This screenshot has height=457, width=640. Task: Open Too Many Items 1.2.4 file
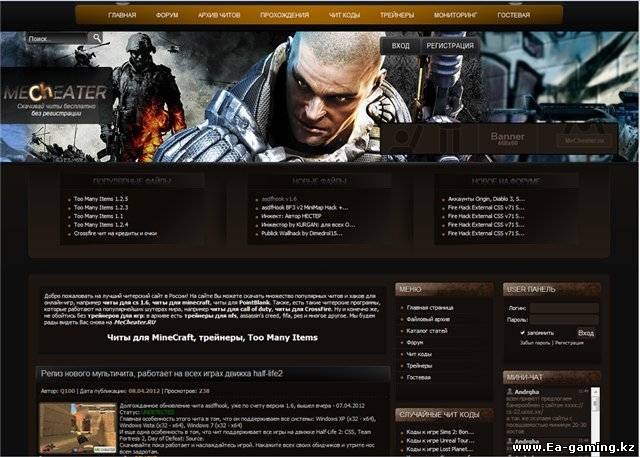pos(101,225)
